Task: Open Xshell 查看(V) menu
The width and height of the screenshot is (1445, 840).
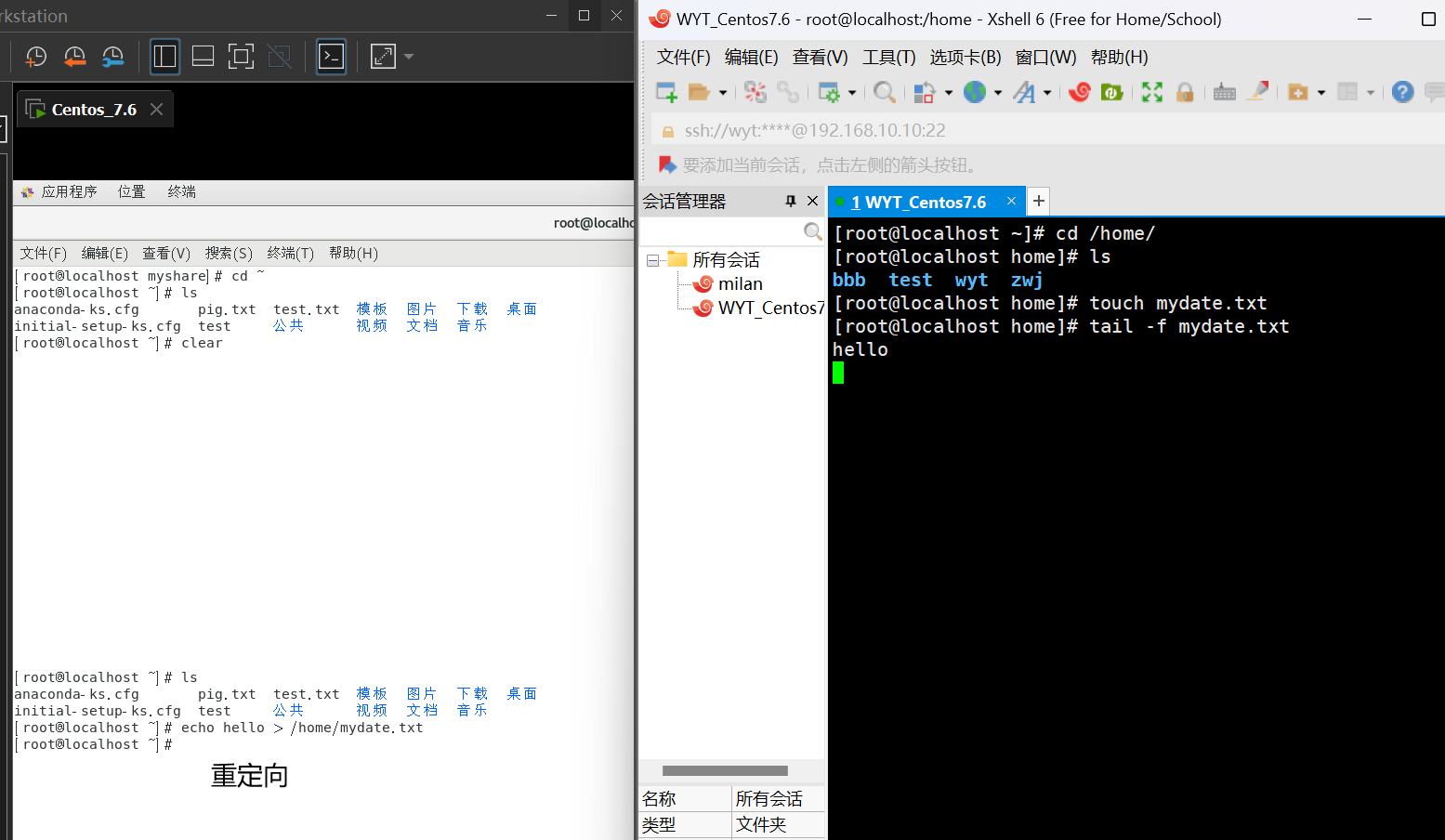Action: click(820, 58)
